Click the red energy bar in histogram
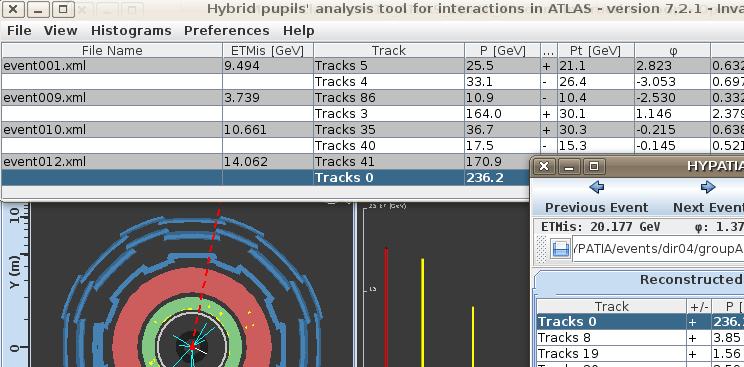 point(386,307)
